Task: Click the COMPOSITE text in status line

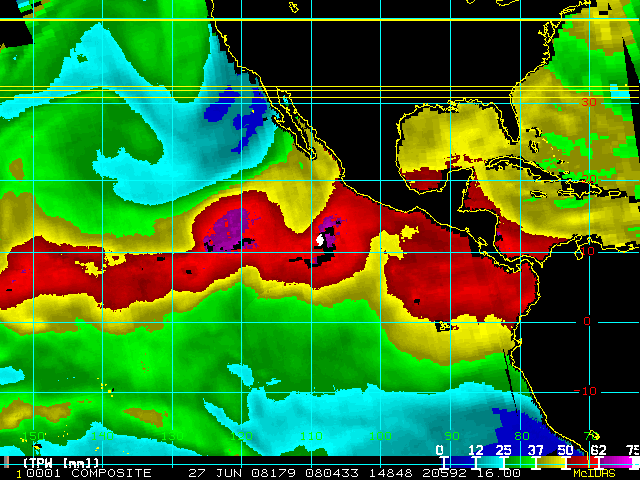Action: [111, 473]
